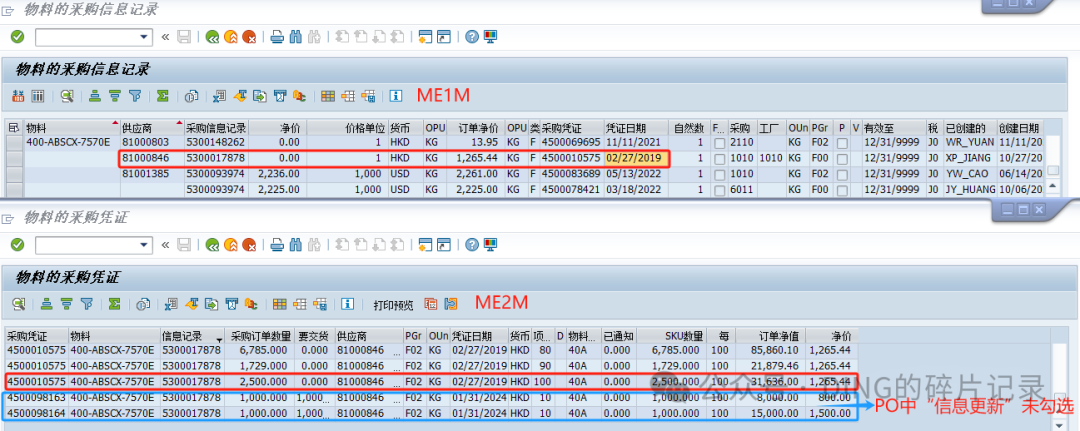
Task: Click blue Information icon in ME1M list toolbar
Action: click(x=396, y=96)
